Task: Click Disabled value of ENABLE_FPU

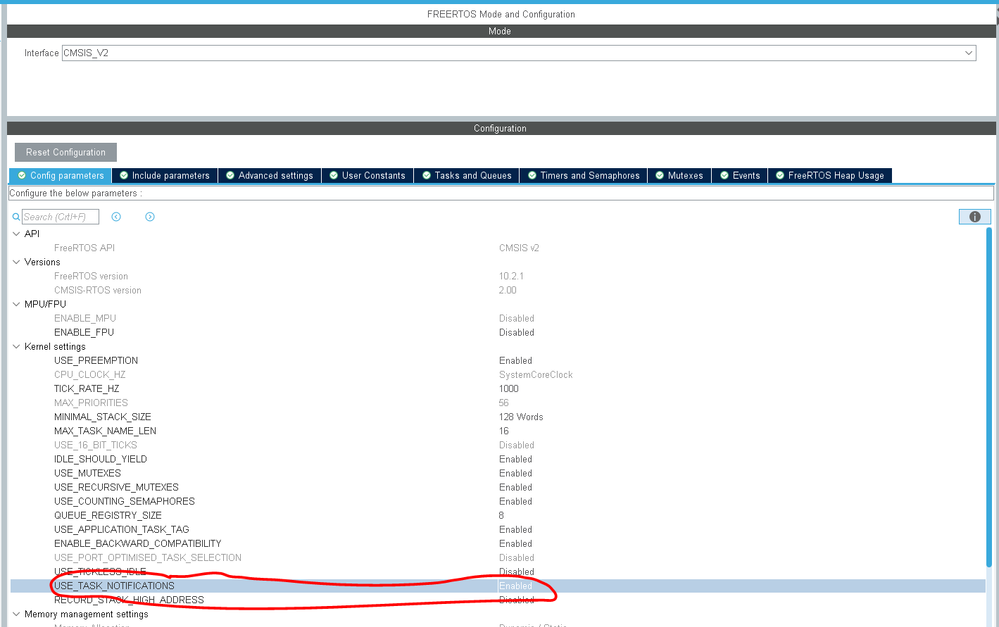Action: [517, 333]
